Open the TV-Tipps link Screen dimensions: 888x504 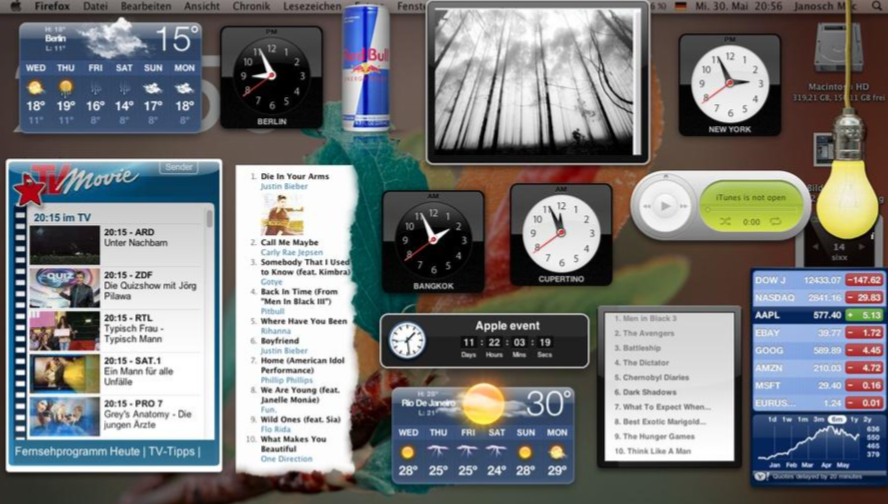click(x=172, y=451)
